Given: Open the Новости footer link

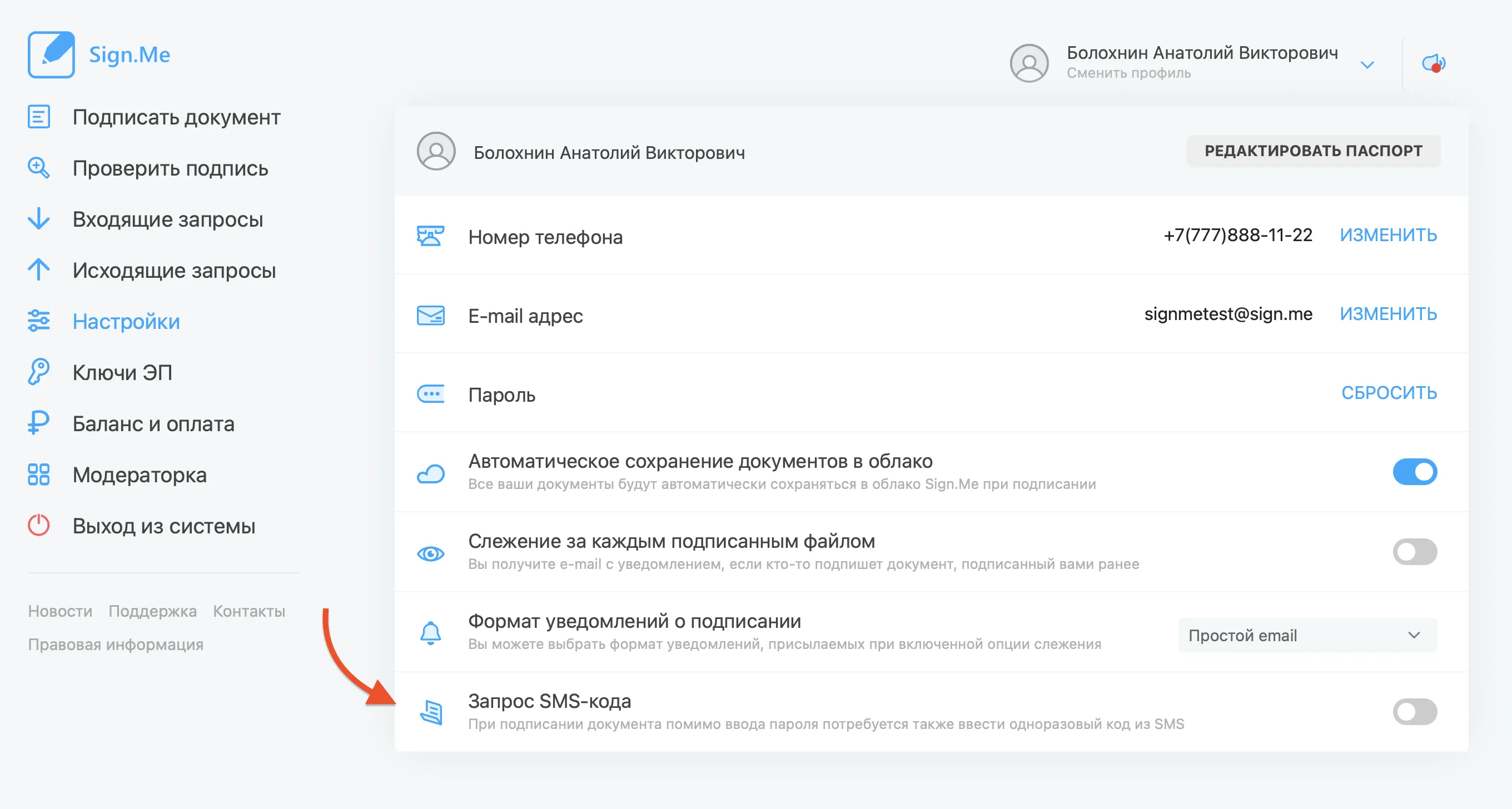Looking at the screenshot, I should click(61, 611).
